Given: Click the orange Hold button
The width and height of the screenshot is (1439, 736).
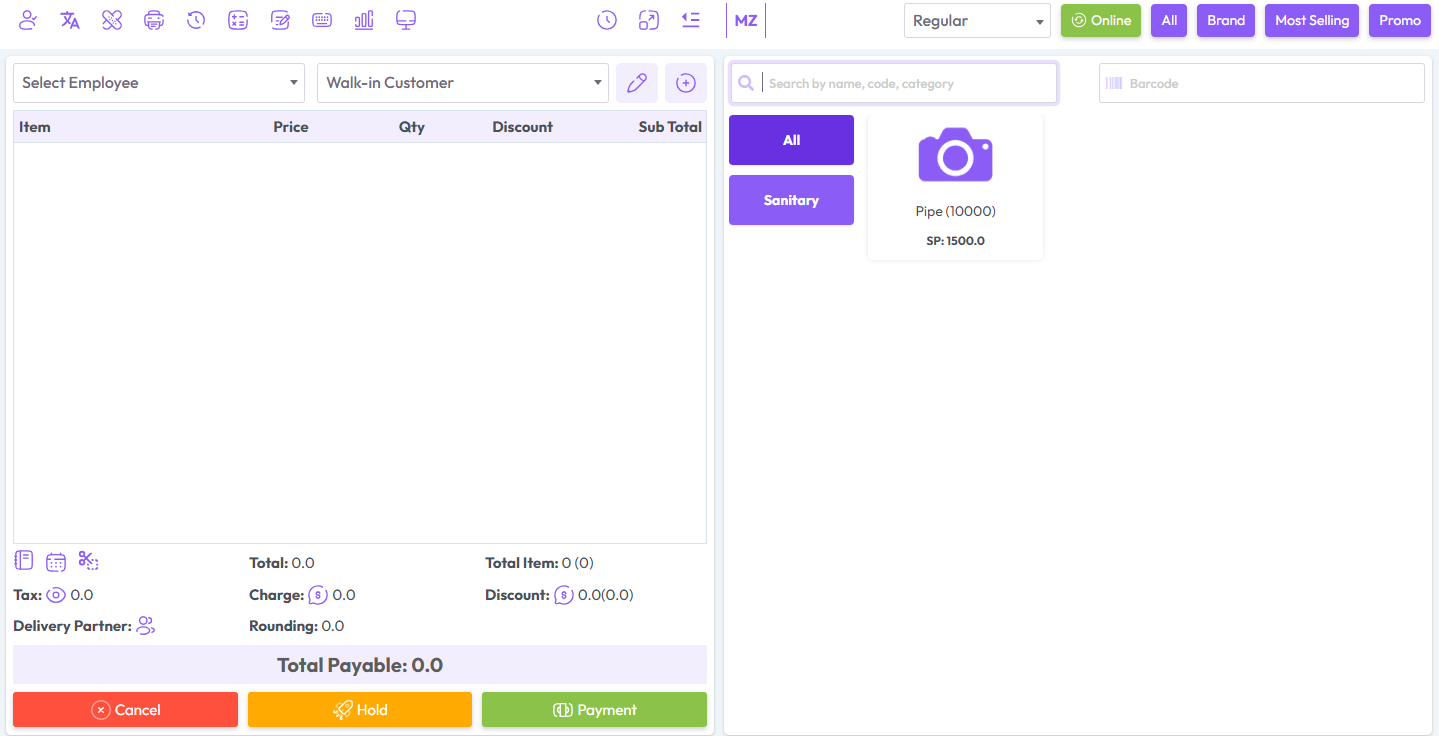Looking at the screenshot, I should click(359, 710).
